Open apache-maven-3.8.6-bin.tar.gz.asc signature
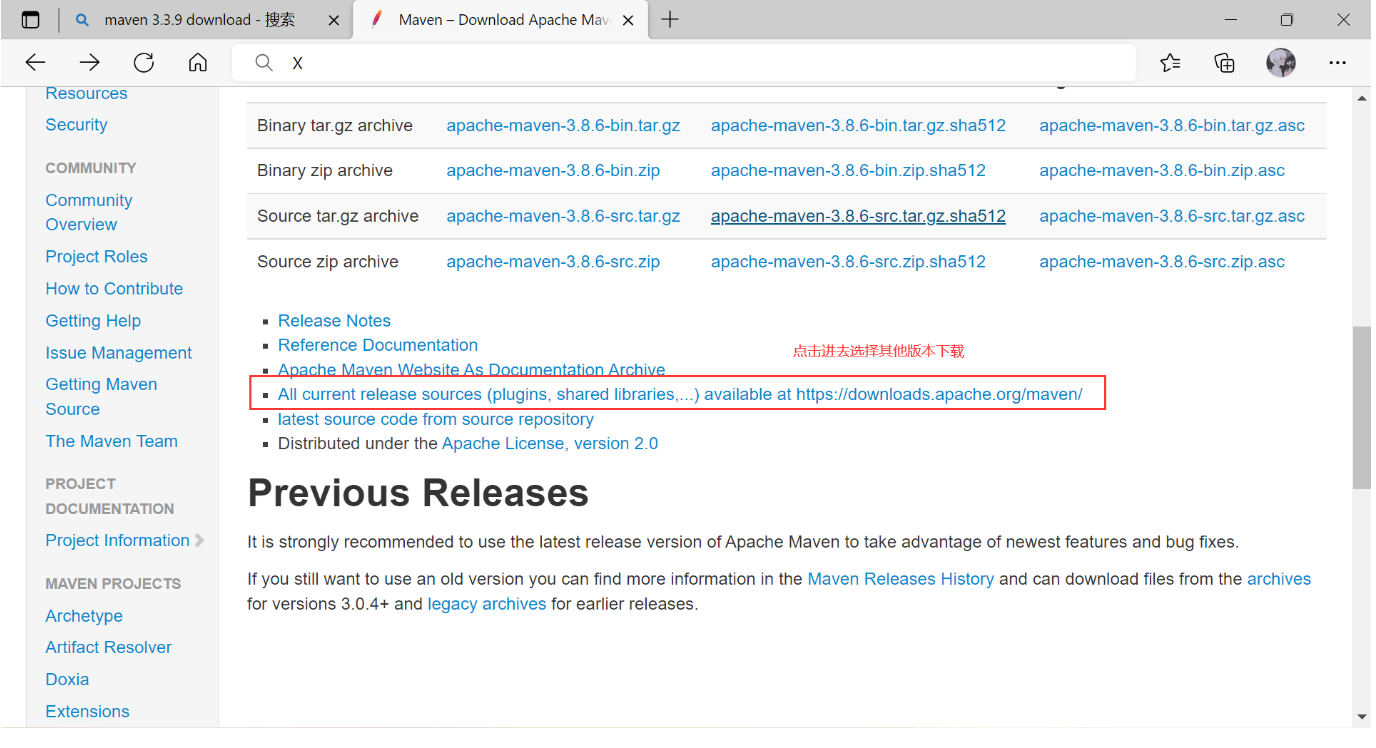The height and width of the screenshot is (748, 1376). click(1172, 125)
